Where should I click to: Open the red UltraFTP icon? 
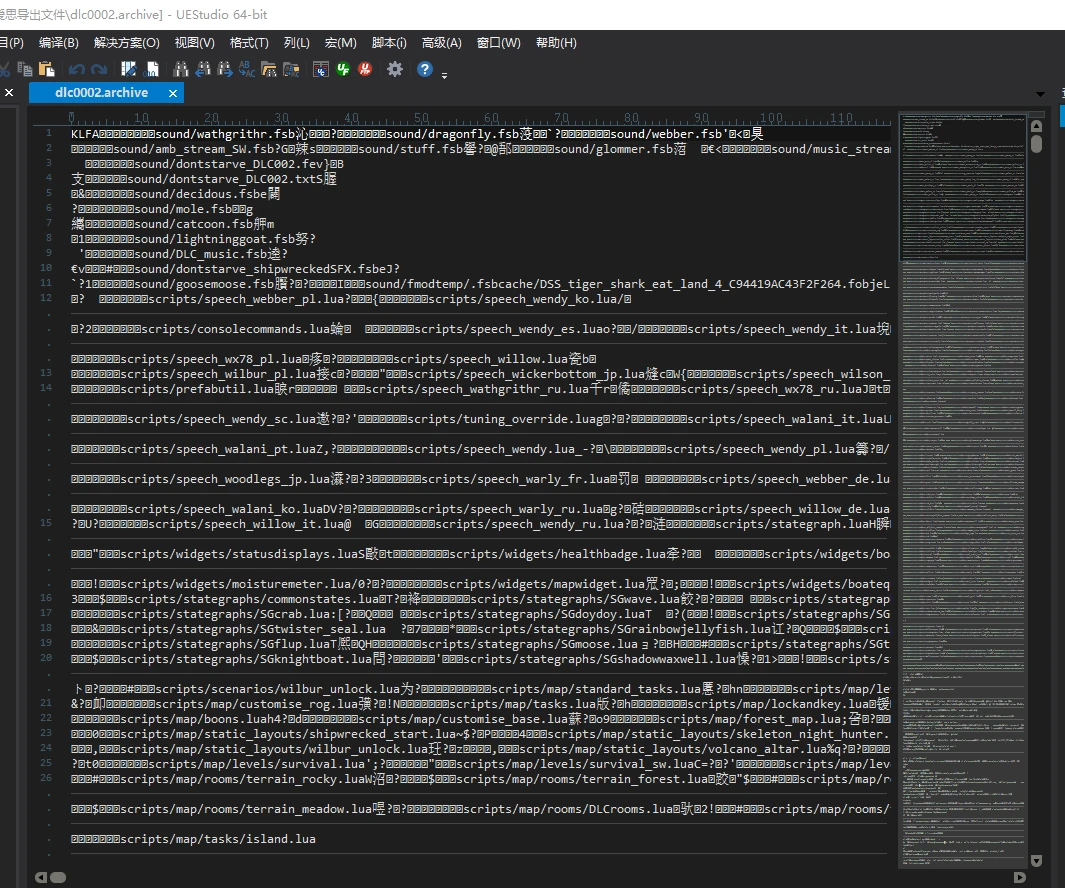[x=366, y=69]
